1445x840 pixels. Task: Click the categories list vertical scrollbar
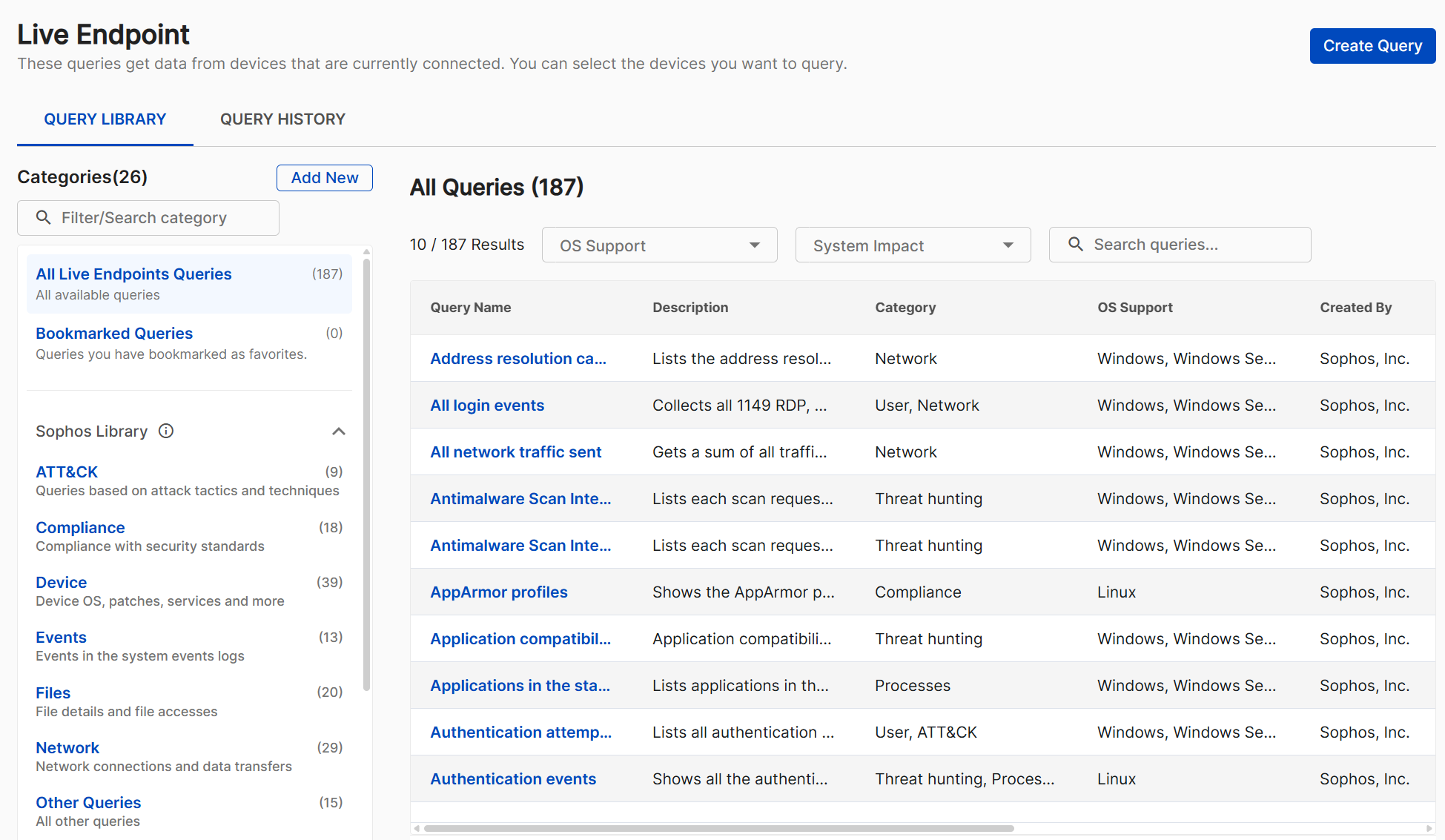click(x=366, y=474)
